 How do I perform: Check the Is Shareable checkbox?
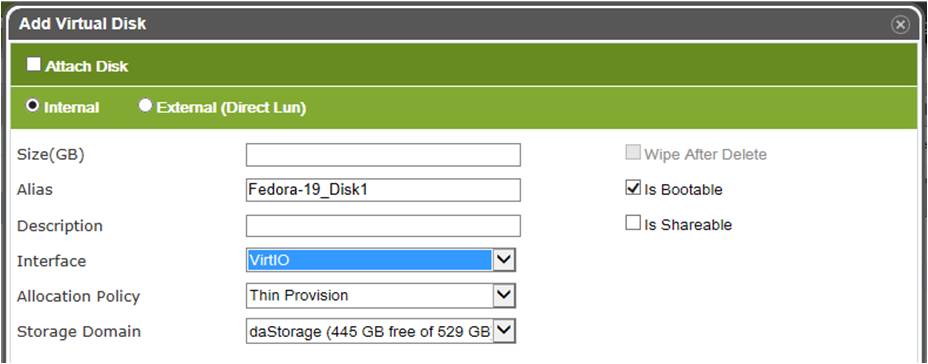[x=633, y=223]
